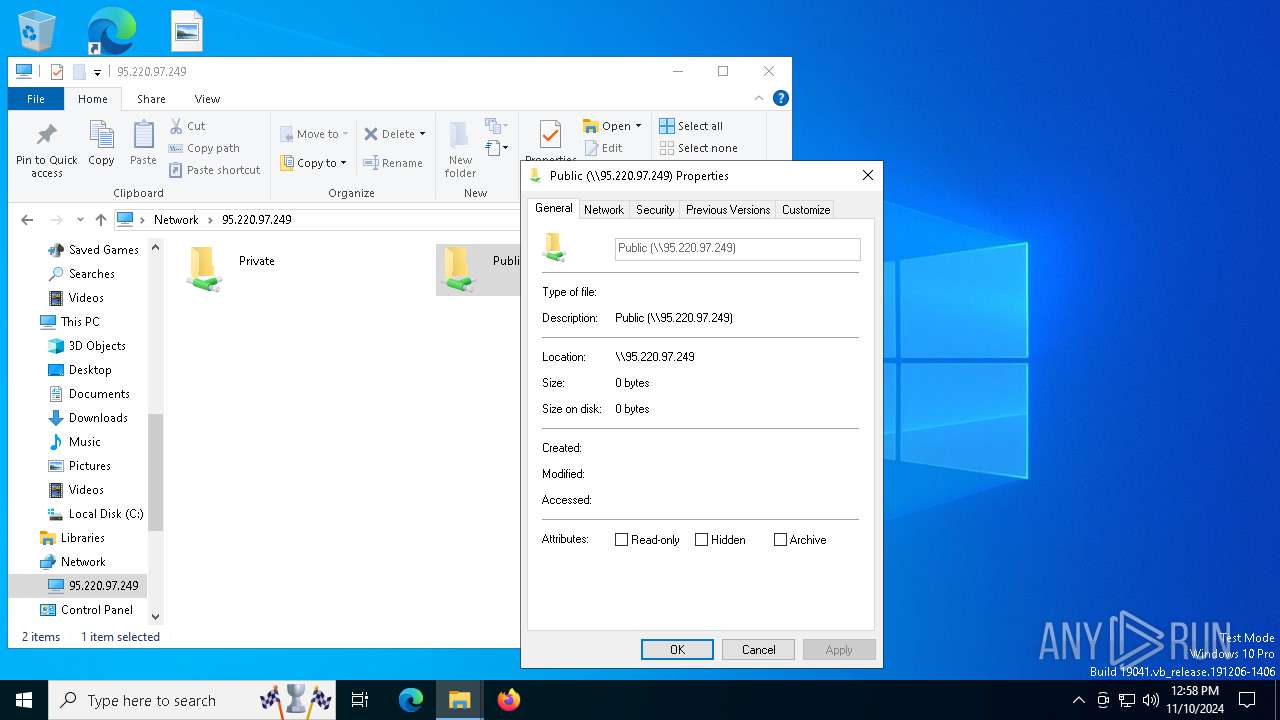The width and height of the screenshot is (1280, 720).
Task: Click the blue Help question icon
Action: pos(781,98)
